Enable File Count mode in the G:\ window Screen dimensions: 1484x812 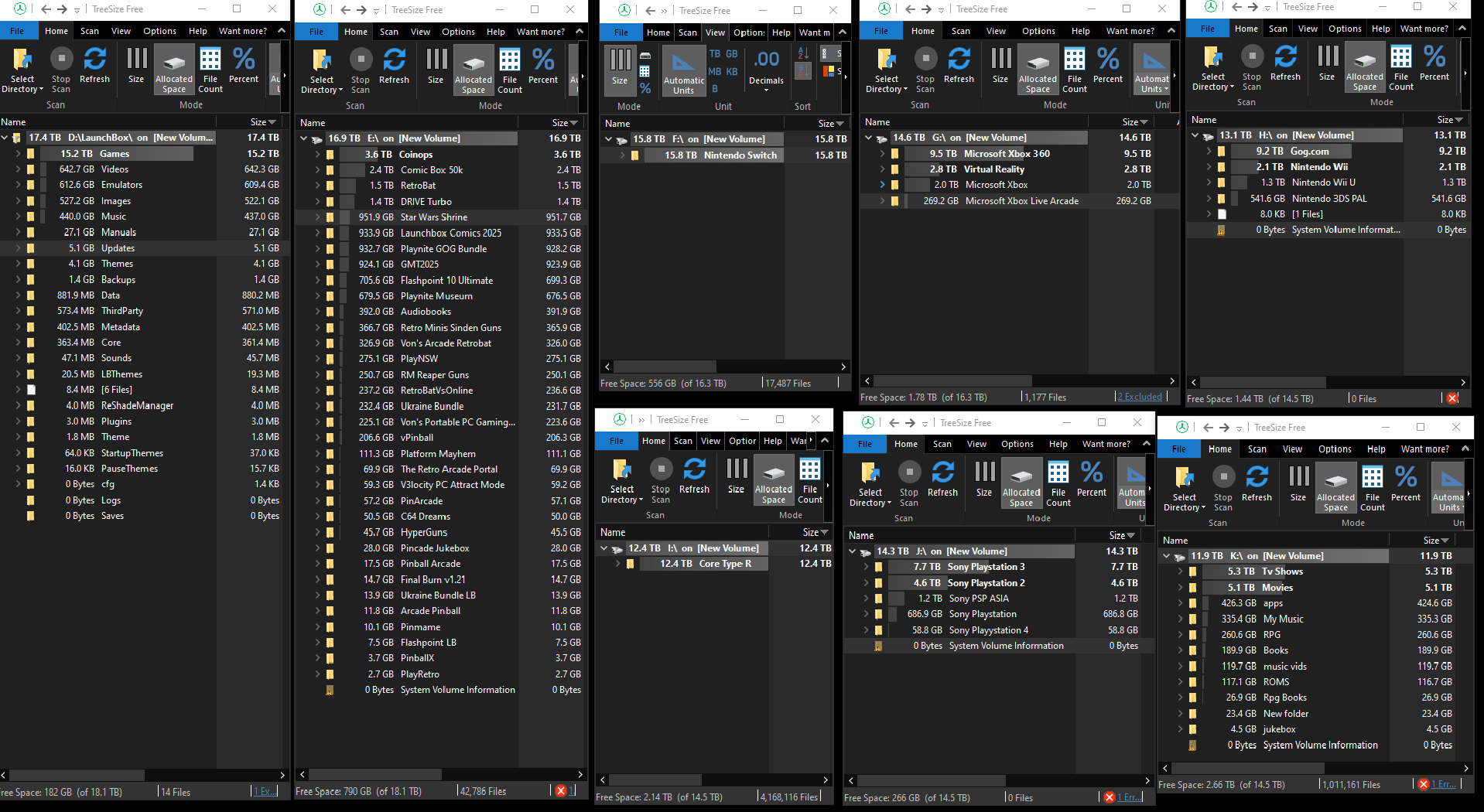(x=1075, y=70)
